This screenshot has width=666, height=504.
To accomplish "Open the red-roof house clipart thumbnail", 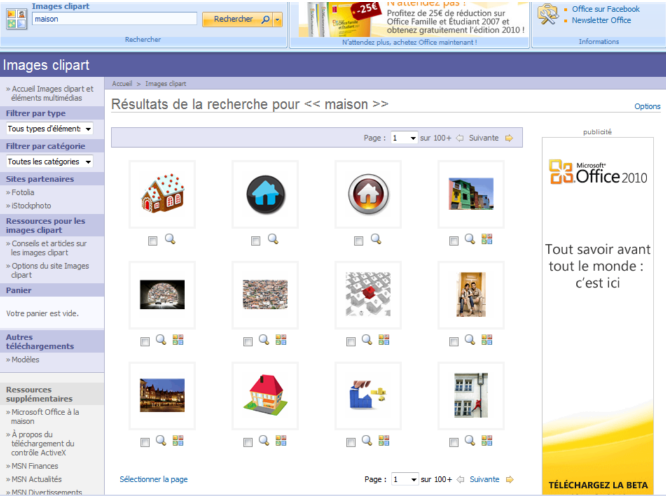I will click(265, 396).
